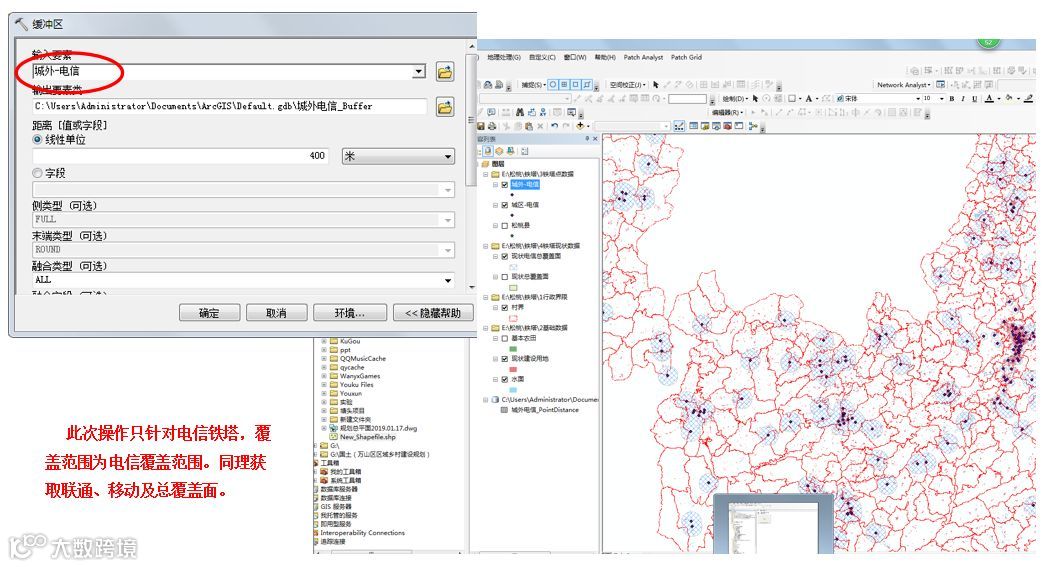Open the 绘制(D) dropdown button
The image size is (1055, 567).
pyautogui.click(x=735, y=98)
